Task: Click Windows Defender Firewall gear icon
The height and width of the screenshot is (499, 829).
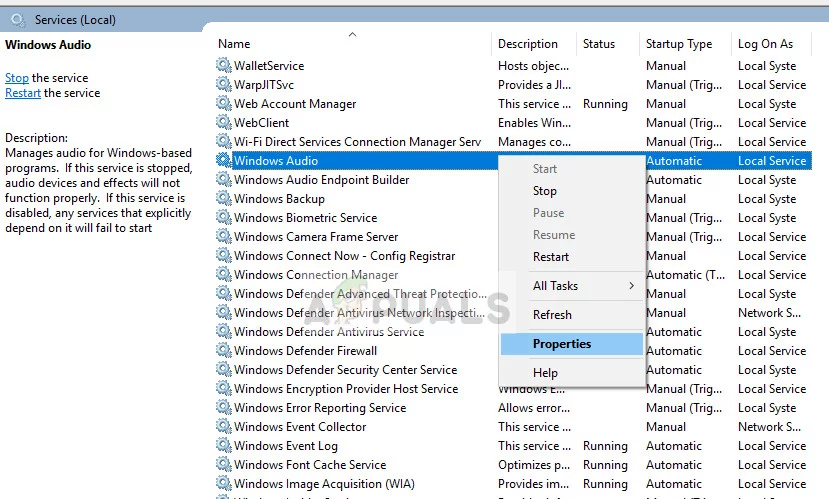Action: tap(224, 350)
